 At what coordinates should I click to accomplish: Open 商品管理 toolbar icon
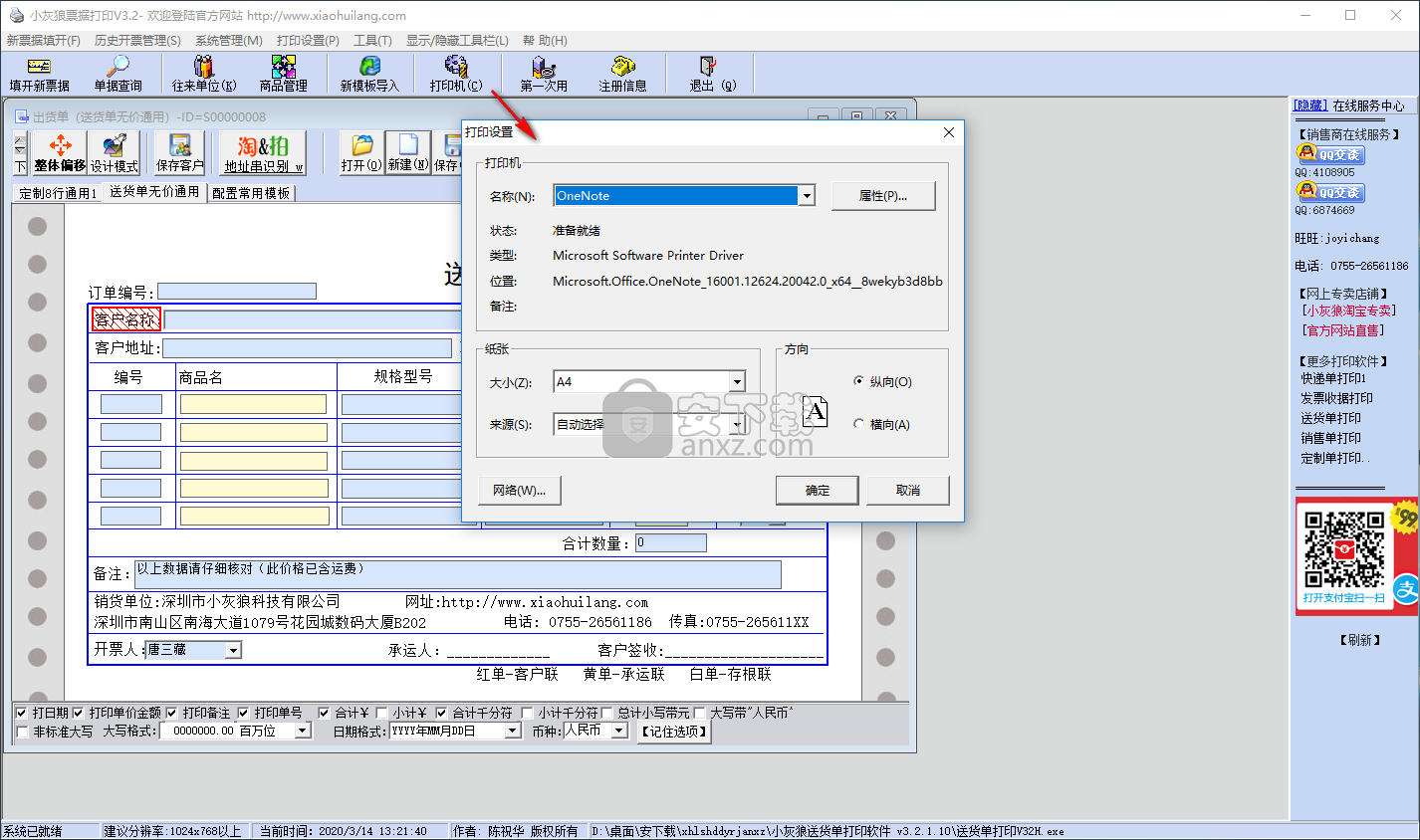point(284,75)
